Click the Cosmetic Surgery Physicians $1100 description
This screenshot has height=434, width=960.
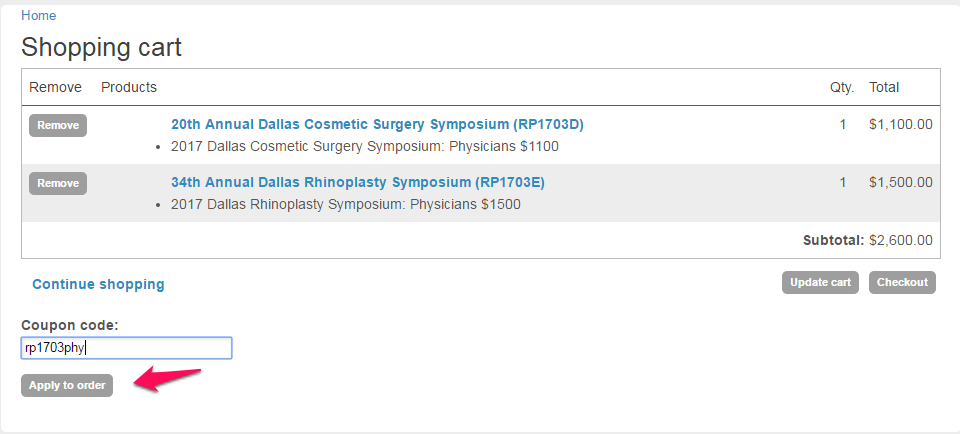365,146
